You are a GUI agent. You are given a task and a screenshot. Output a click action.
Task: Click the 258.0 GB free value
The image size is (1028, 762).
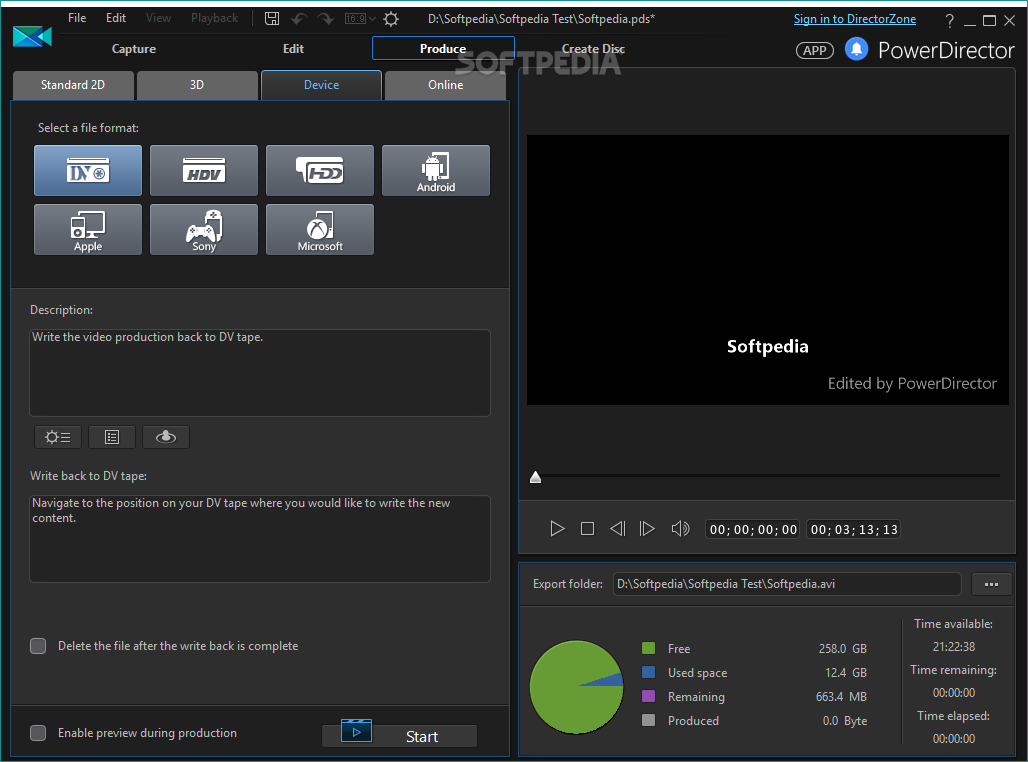[x=842, y=649]
